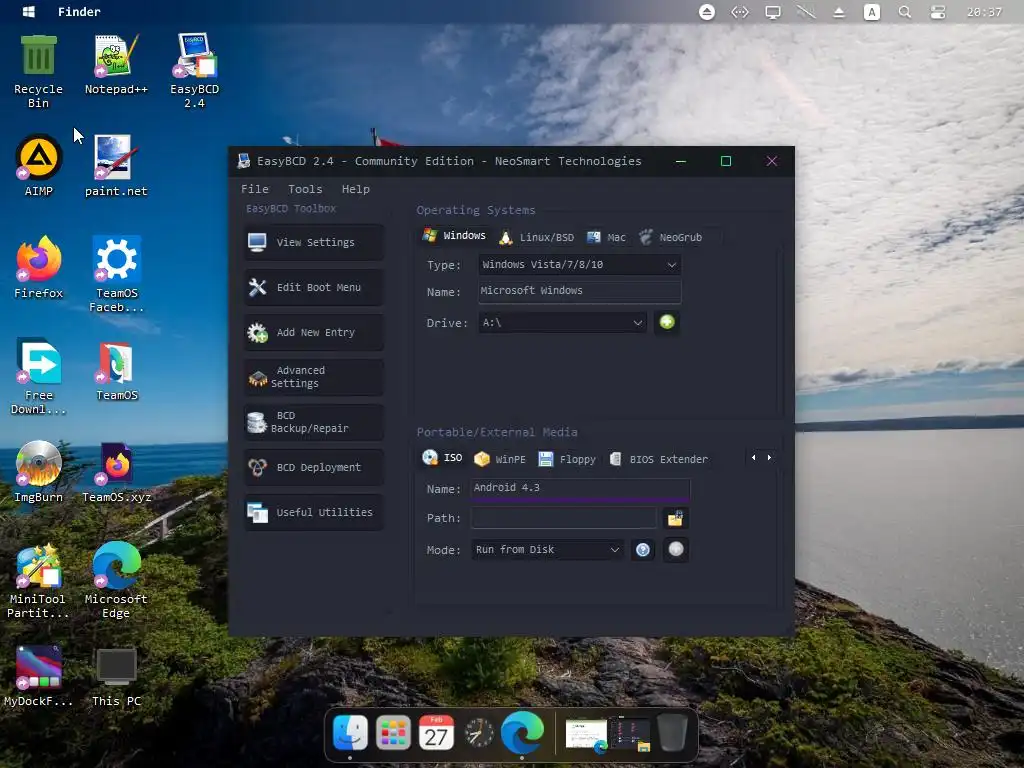
Task: Expand the Drive dropdown showing A:\
Action: click(x=562, y=323)
